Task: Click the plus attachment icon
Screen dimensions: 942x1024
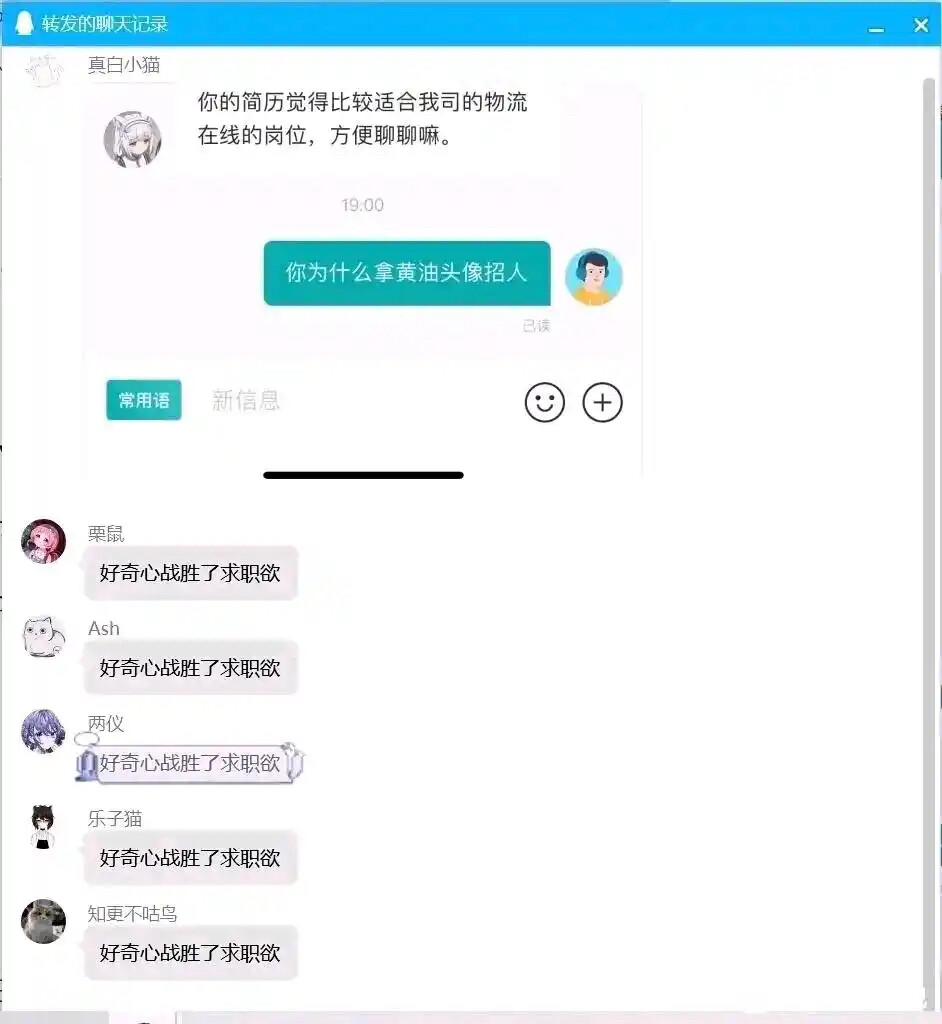Action: [602, 402]
